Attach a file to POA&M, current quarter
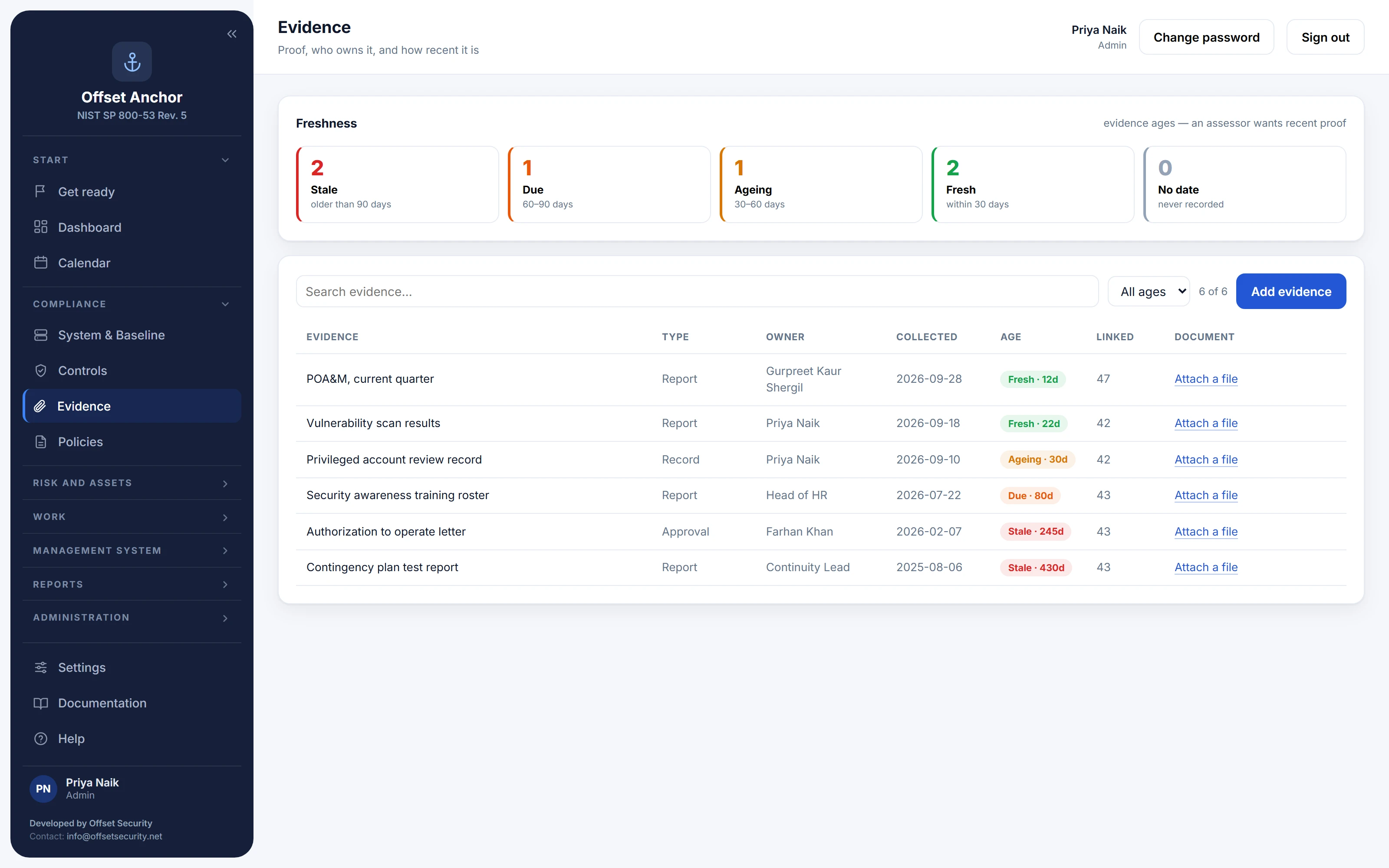Screen dimensions: 1389x868 coord(1206,379)
